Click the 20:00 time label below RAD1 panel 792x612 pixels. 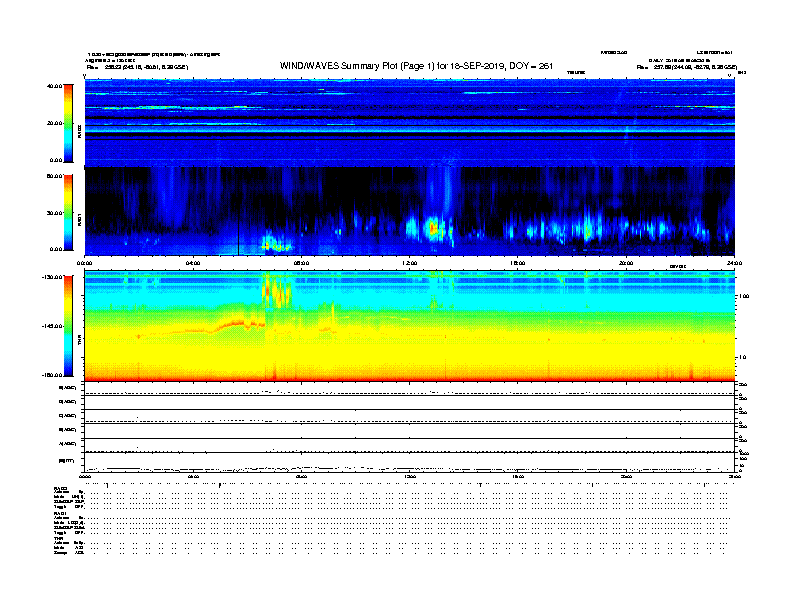pyautogui.click(x=626, y=263)
